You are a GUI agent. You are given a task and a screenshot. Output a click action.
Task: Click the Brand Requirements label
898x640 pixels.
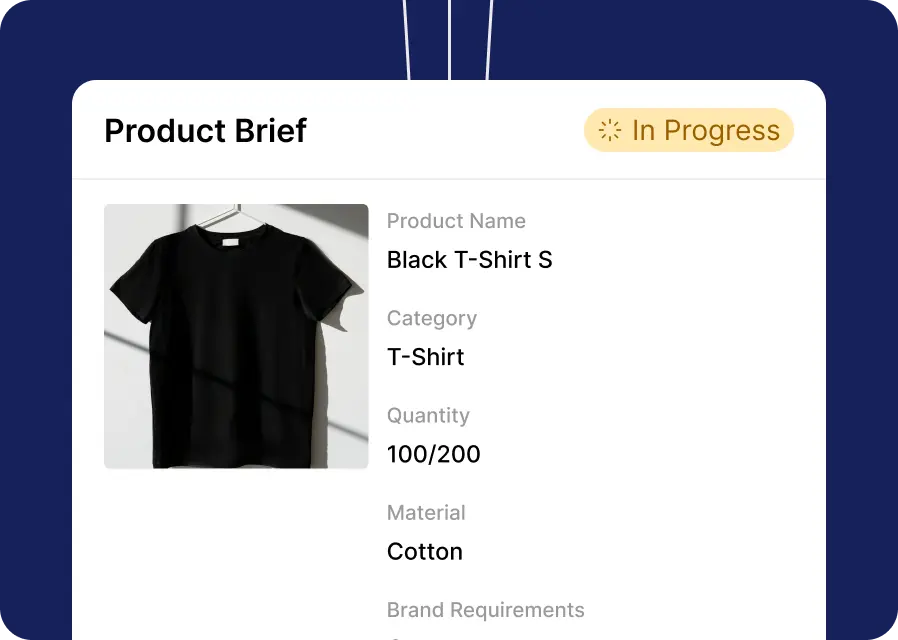click(x=486, y=610)
